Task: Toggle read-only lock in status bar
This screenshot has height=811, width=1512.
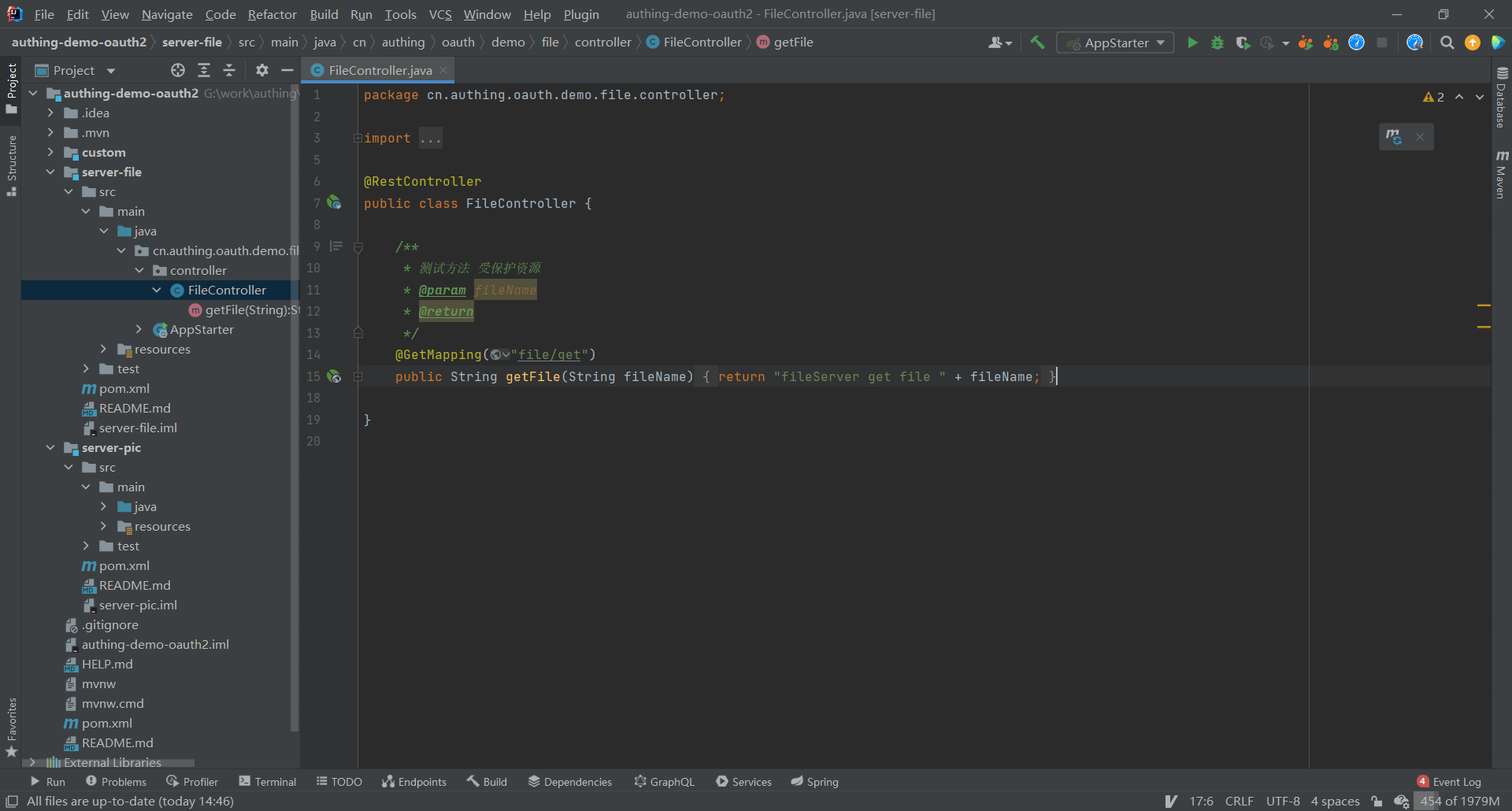Action: (x=1377, y=801)
